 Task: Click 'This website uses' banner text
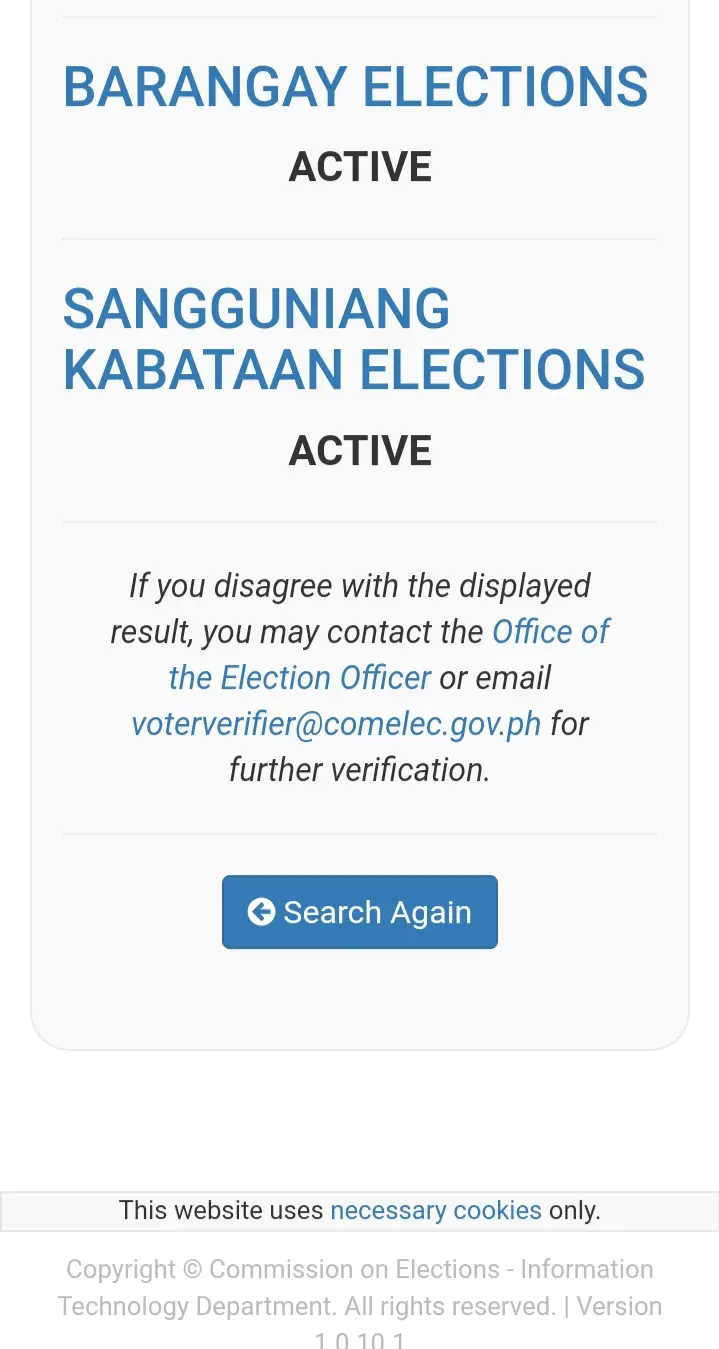pyautogui.click(x=221, y=1210)
